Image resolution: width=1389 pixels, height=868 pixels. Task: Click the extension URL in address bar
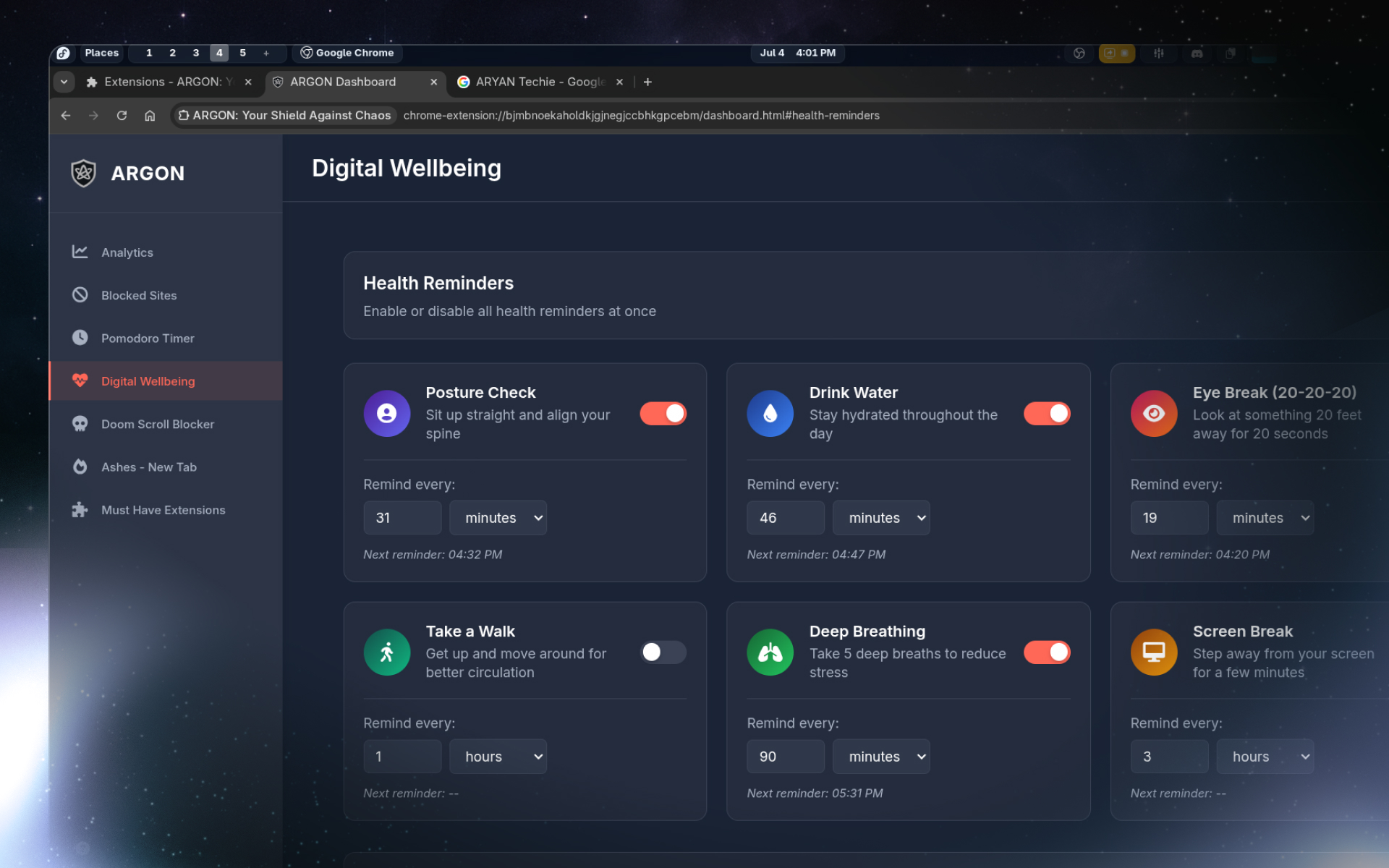coord(641,115)
